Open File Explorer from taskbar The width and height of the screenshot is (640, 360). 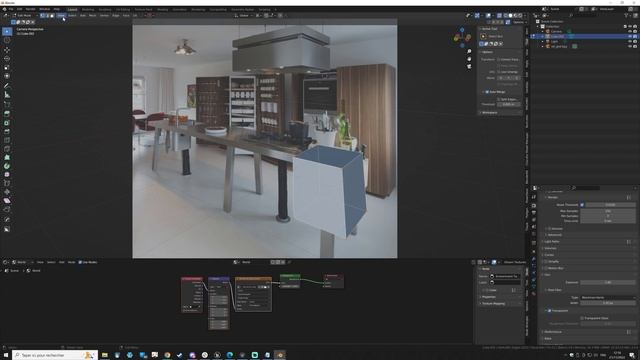(105, 355)
